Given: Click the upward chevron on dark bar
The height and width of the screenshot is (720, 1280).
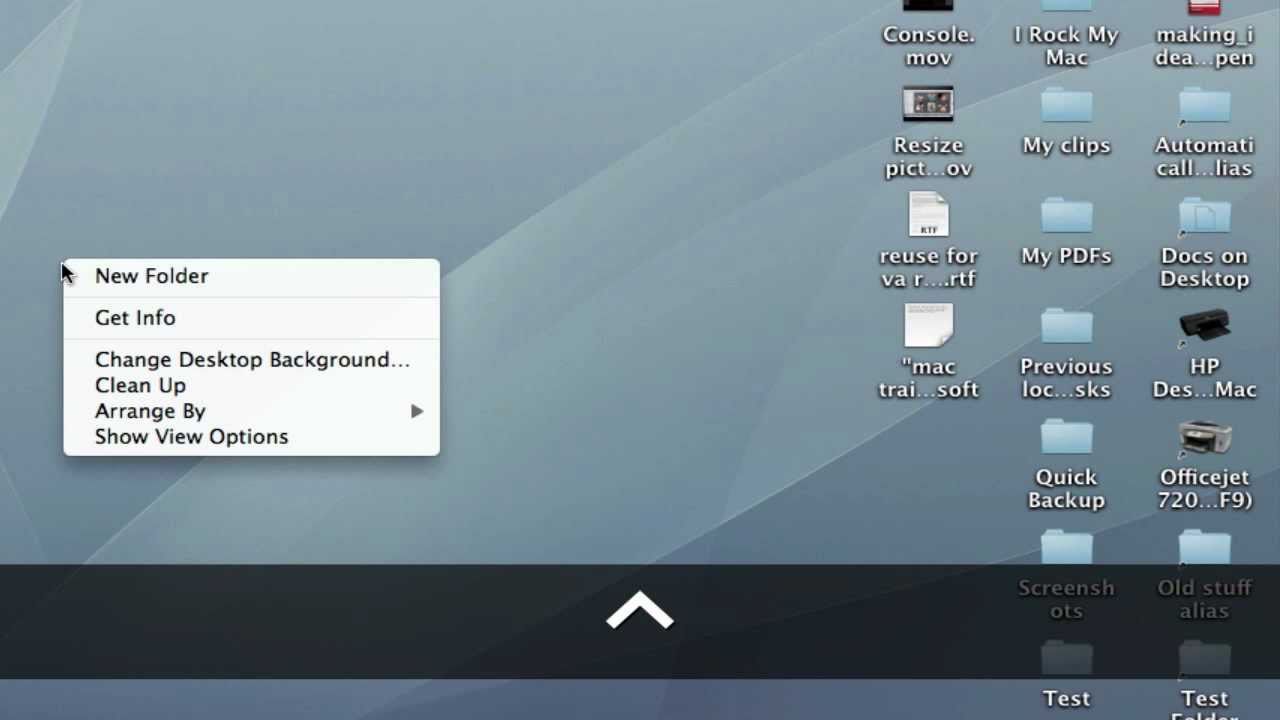Looking at the screenshot, I should click(640, 611).
